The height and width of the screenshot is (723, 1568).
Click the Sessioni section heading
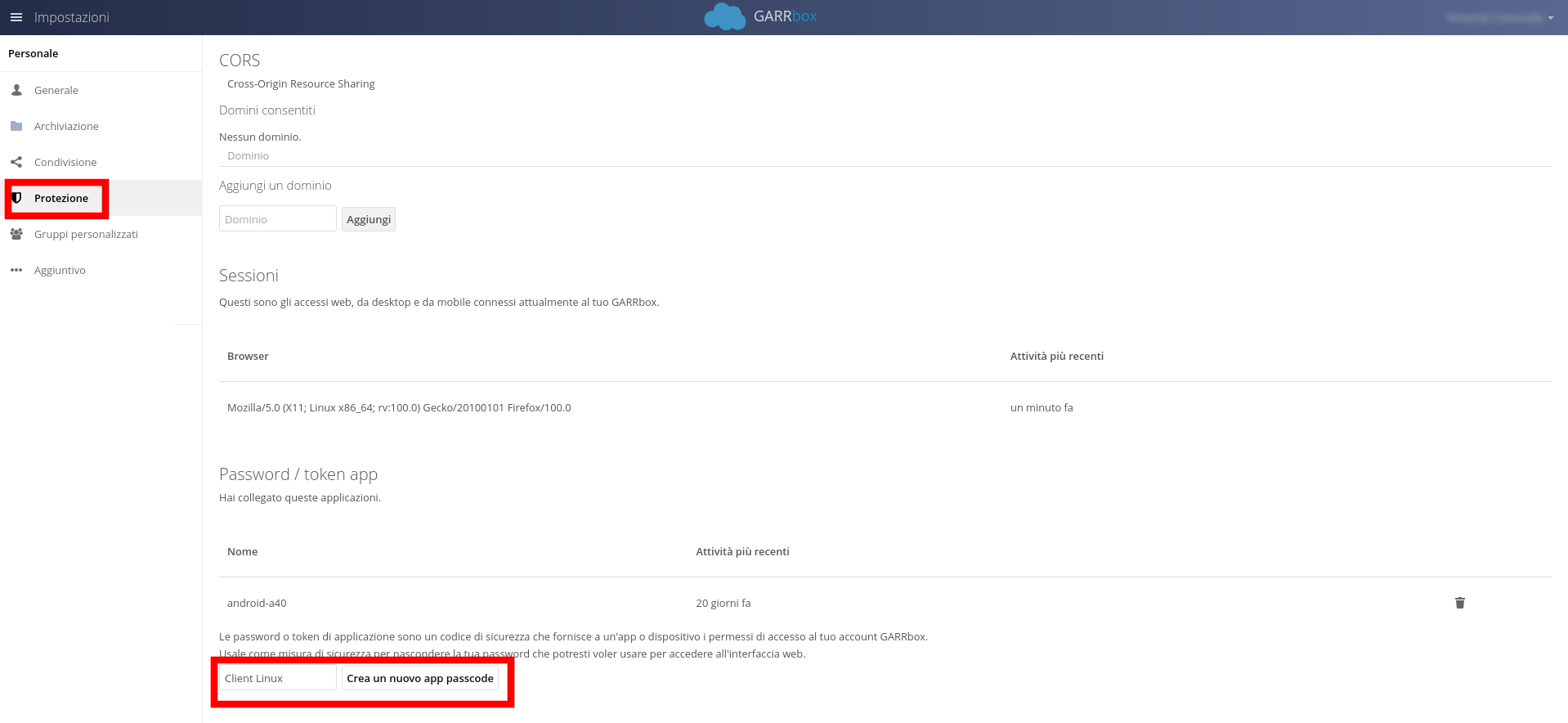coord(249,276)
